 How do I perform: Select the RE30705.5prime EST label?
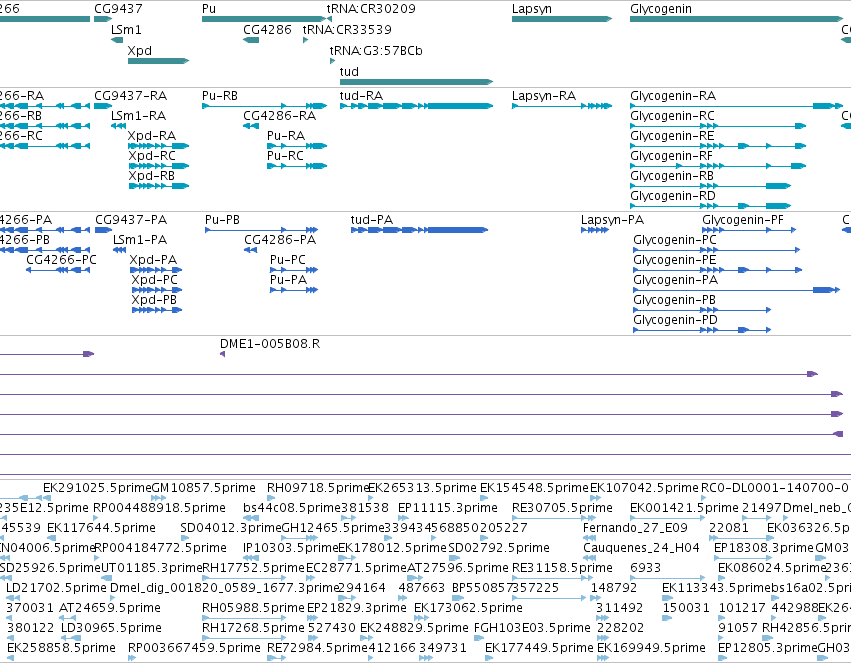[x=562, y=508]
